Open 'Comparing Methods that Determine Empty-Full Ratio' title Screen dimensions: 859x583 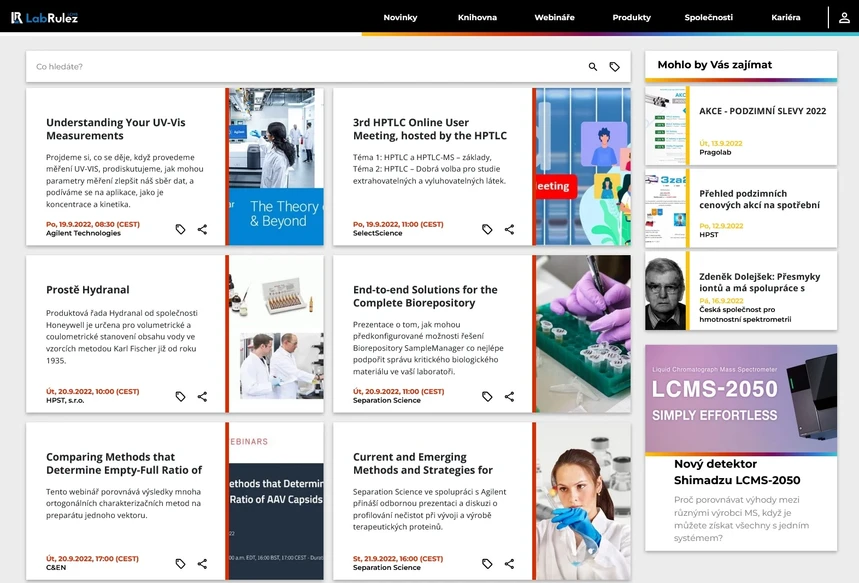coord(124,464)
